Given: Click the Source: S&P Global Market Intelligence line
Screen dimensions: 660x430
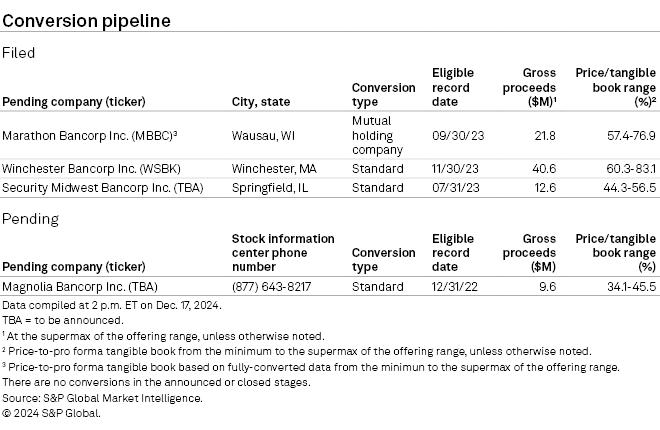Looking at the screenshot, I should (102, 398).
